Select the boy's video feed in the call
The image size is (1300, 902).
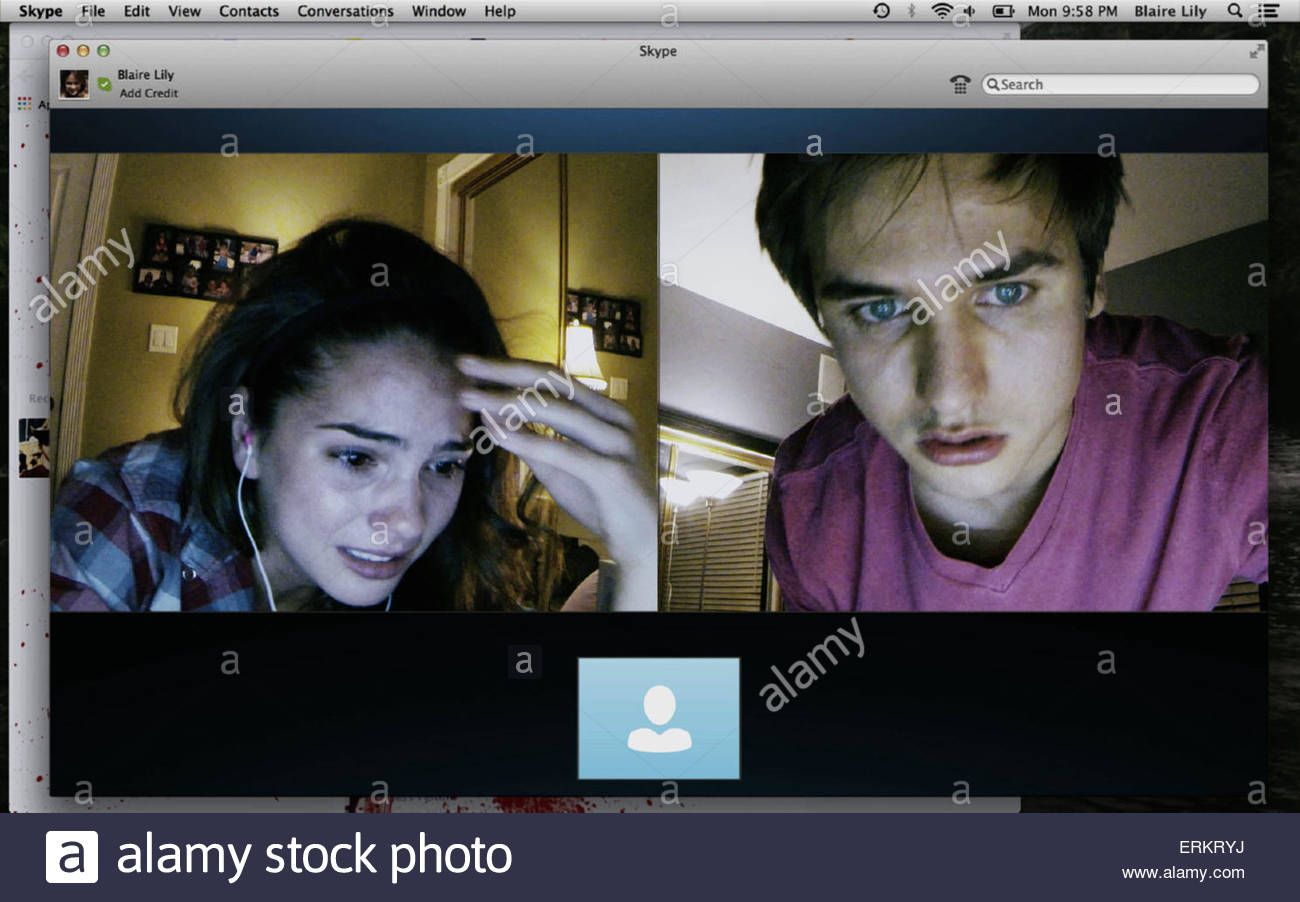[x=963, y=382]
